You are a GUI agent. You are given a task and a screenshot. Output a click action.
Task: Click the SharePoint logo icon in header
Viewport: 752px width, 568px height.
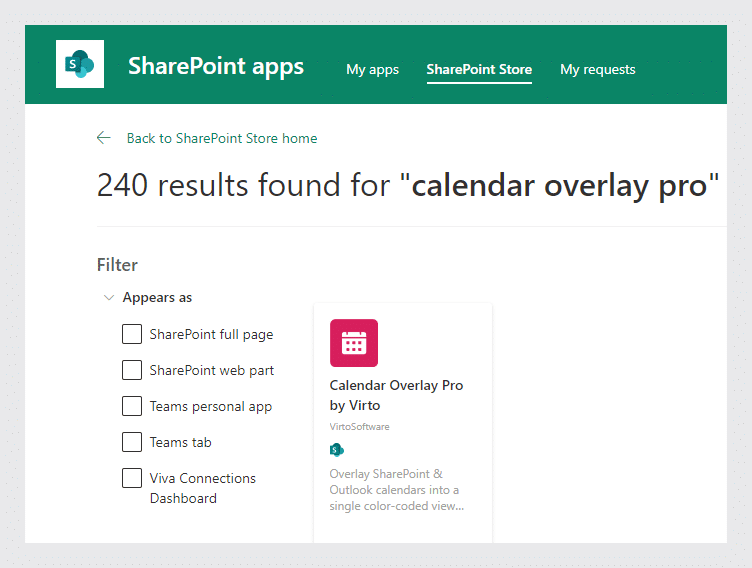80,64
